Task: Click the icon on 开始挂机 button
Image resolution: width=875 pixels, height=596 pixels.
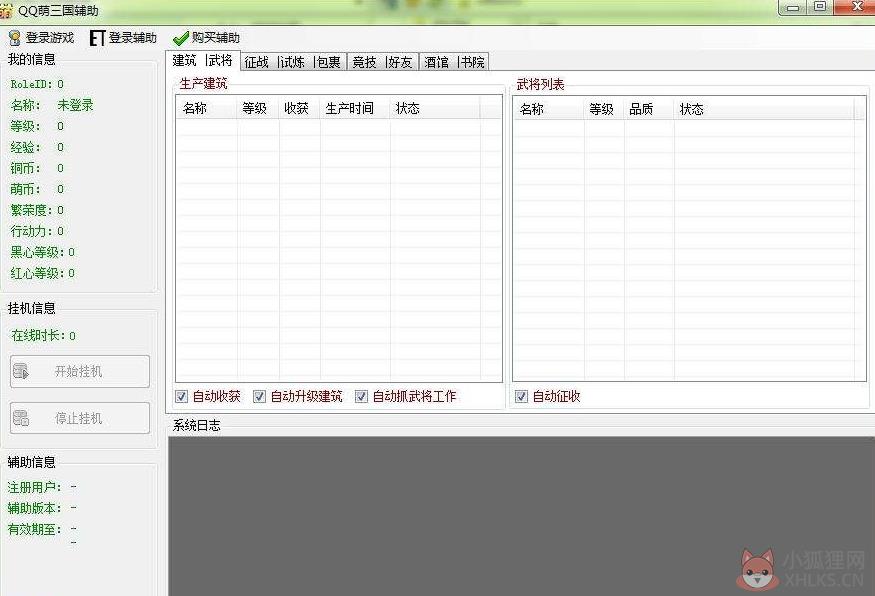Action: click(21, 371)
